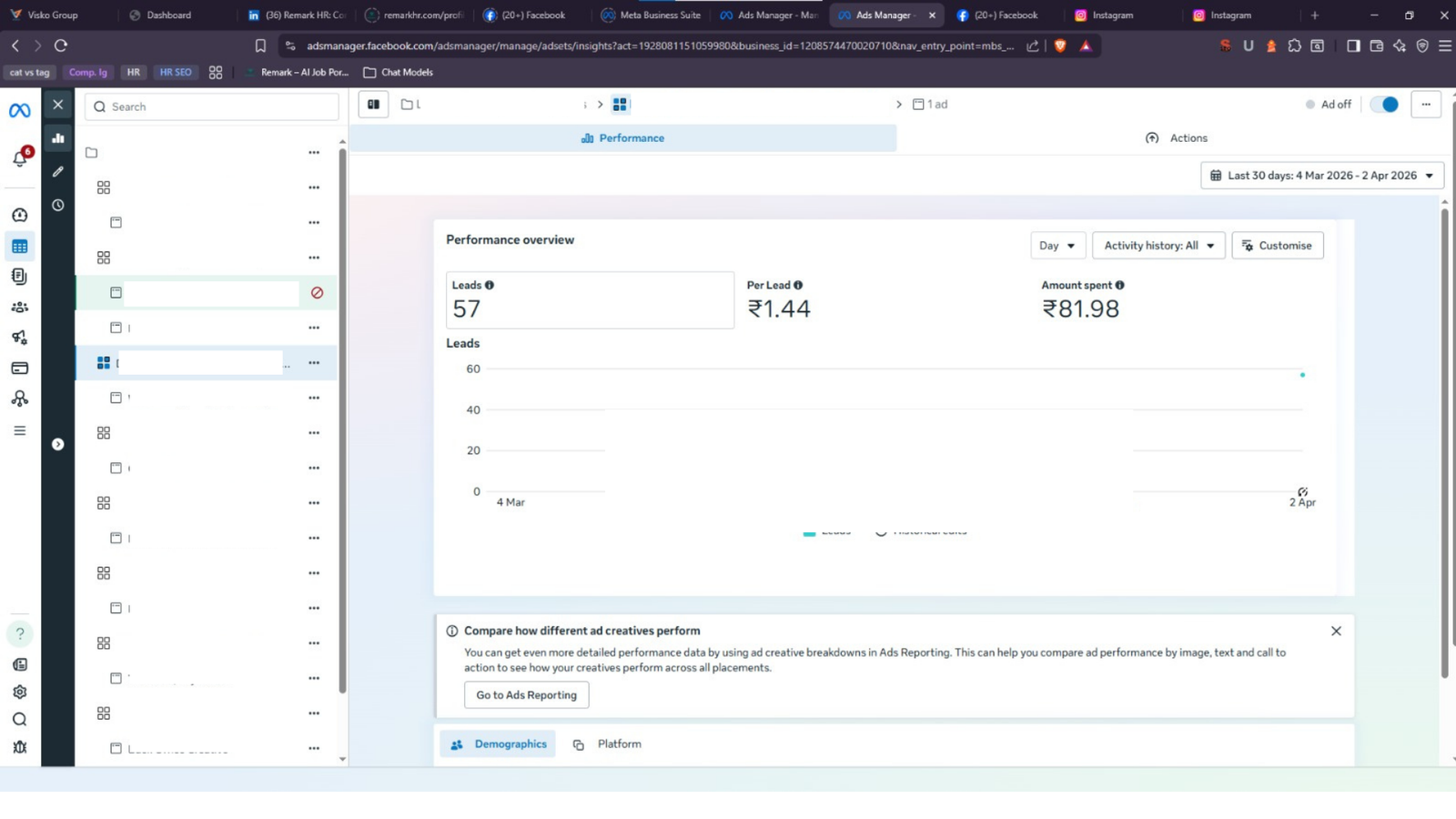Select the Platform tab
The height and width of the screenshot is (819, 1456).
click(x=607, y=744)
